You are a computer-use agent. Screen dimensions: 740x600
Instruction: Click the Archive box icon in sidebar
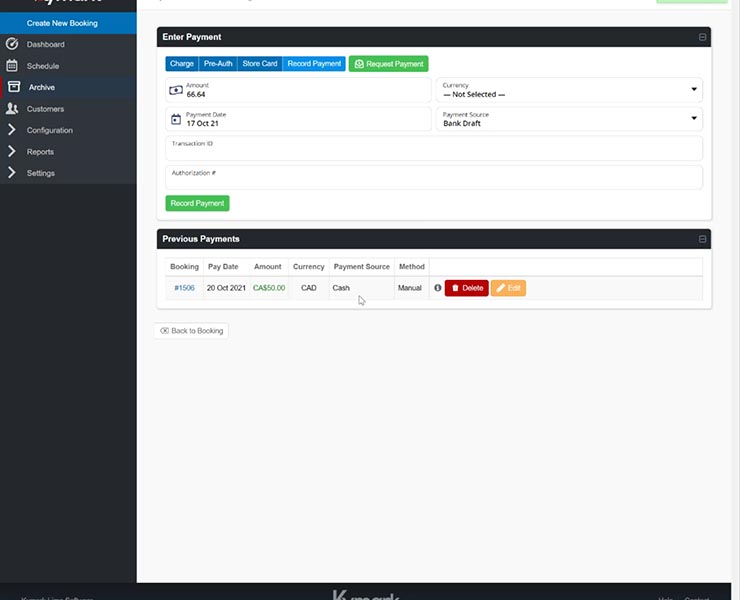click(x=12, y=87)
